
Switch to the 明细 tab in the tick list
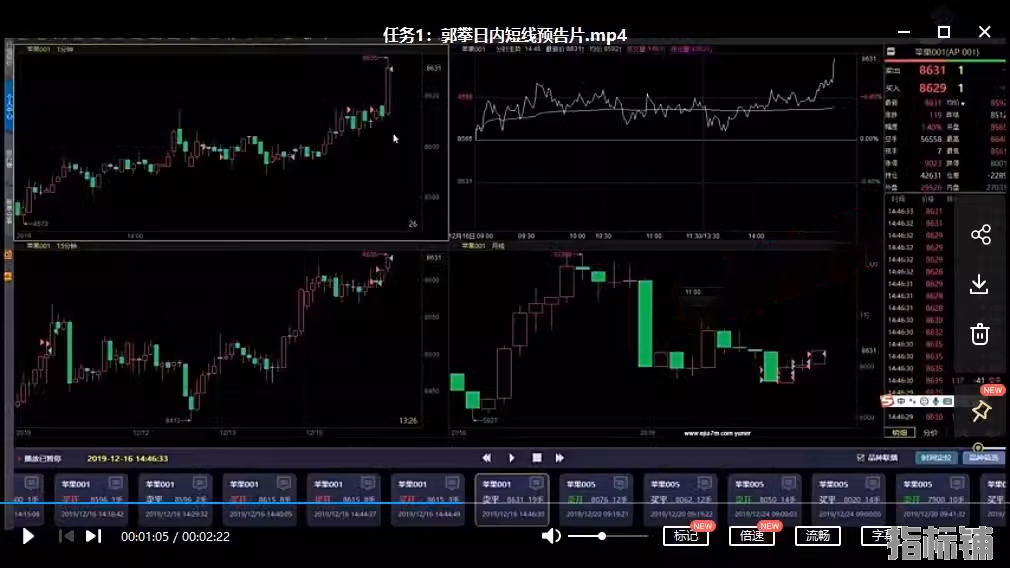click(x=900, y=433)
